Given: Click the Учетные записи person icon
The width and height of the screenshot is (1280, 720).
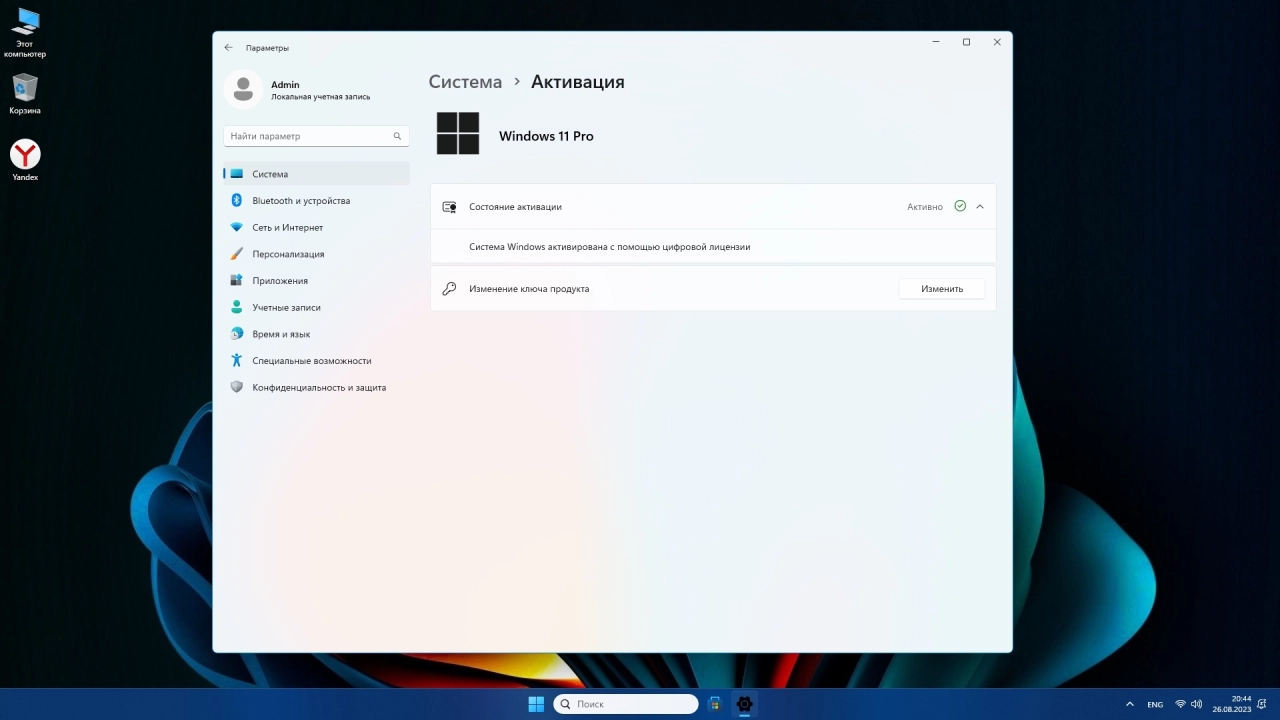Looking at the screenshot, I should (x=237, y=307).
